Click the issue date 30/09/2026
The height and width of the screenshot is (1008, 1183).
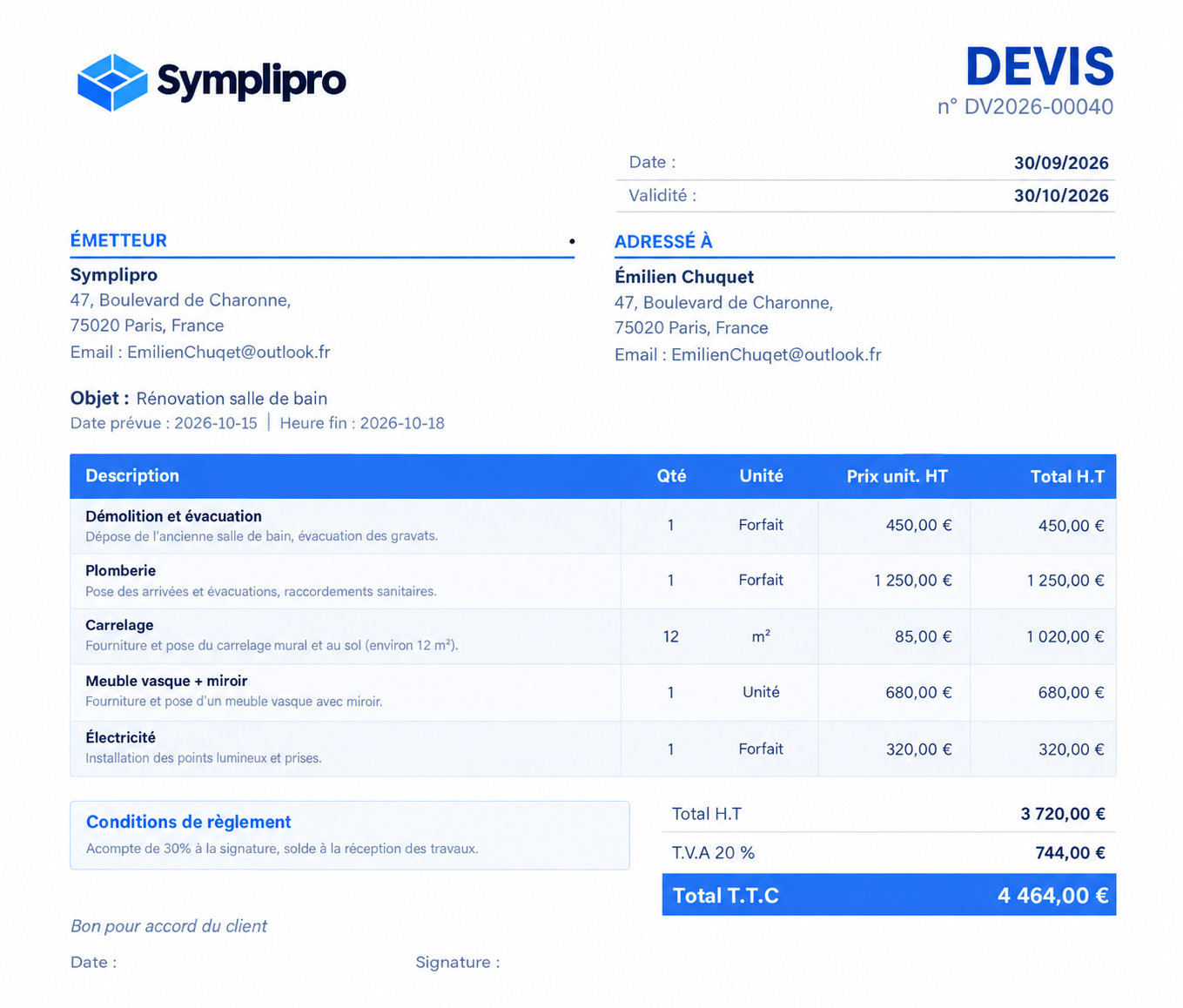tap(1061, 163)
